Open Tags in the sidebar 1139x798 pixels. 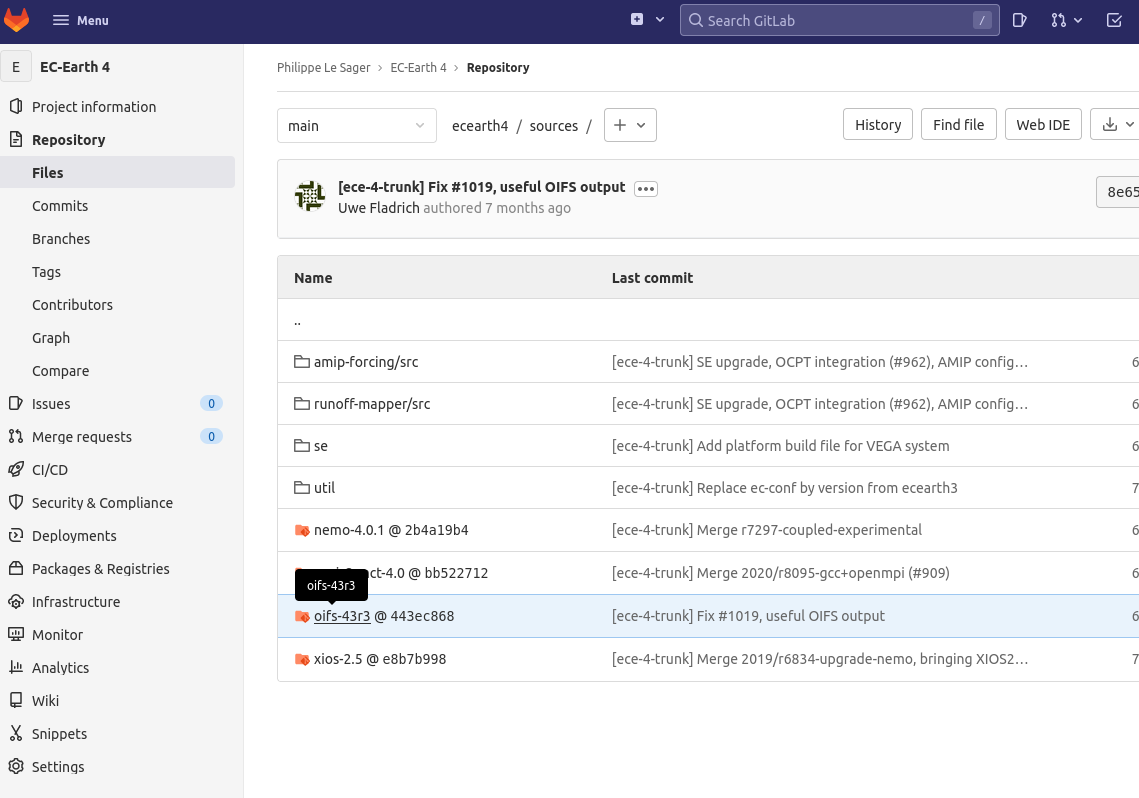[46, 272]
